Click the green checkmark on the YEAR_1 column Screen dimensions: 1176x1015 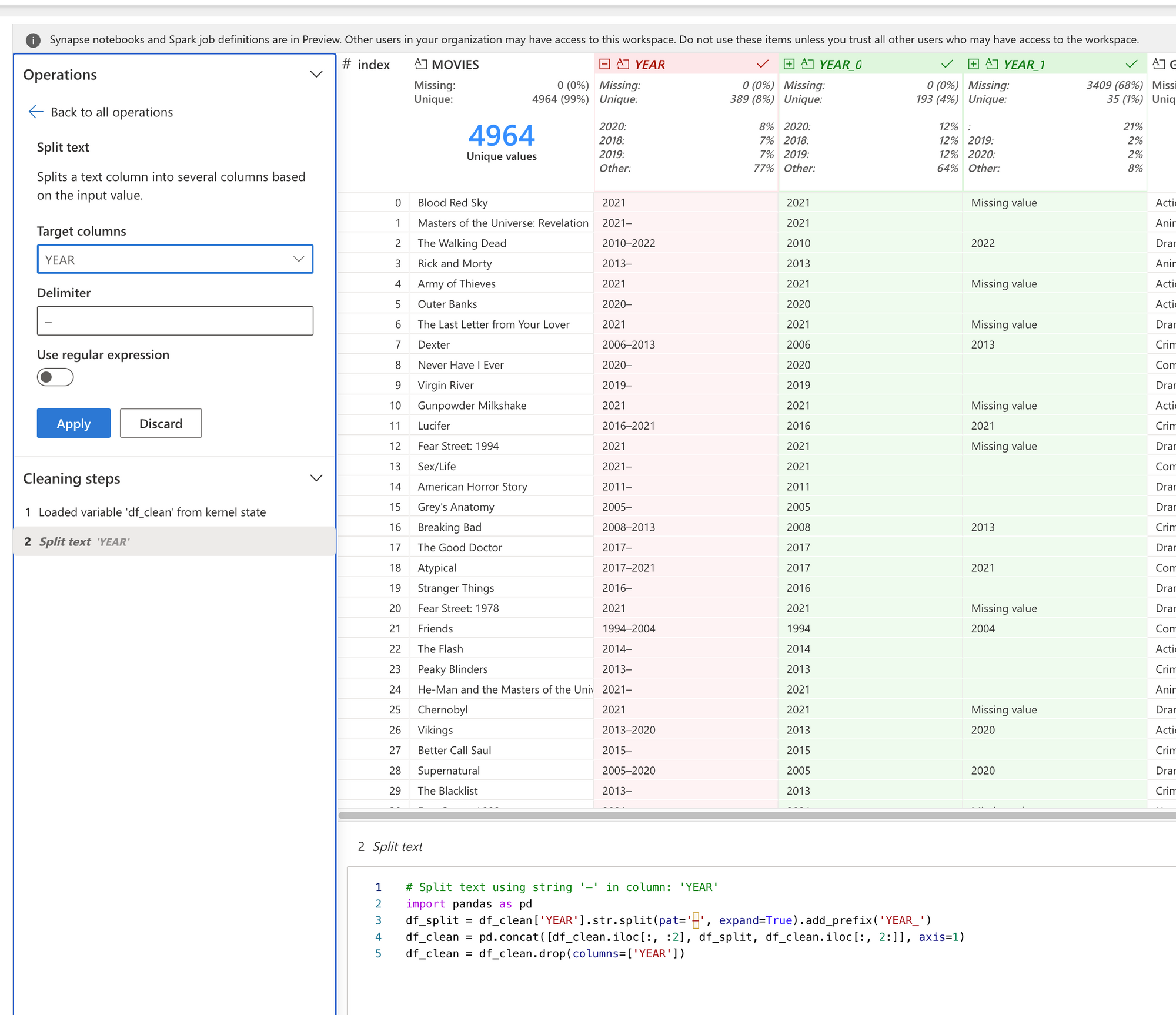[x=1131, y=64]
